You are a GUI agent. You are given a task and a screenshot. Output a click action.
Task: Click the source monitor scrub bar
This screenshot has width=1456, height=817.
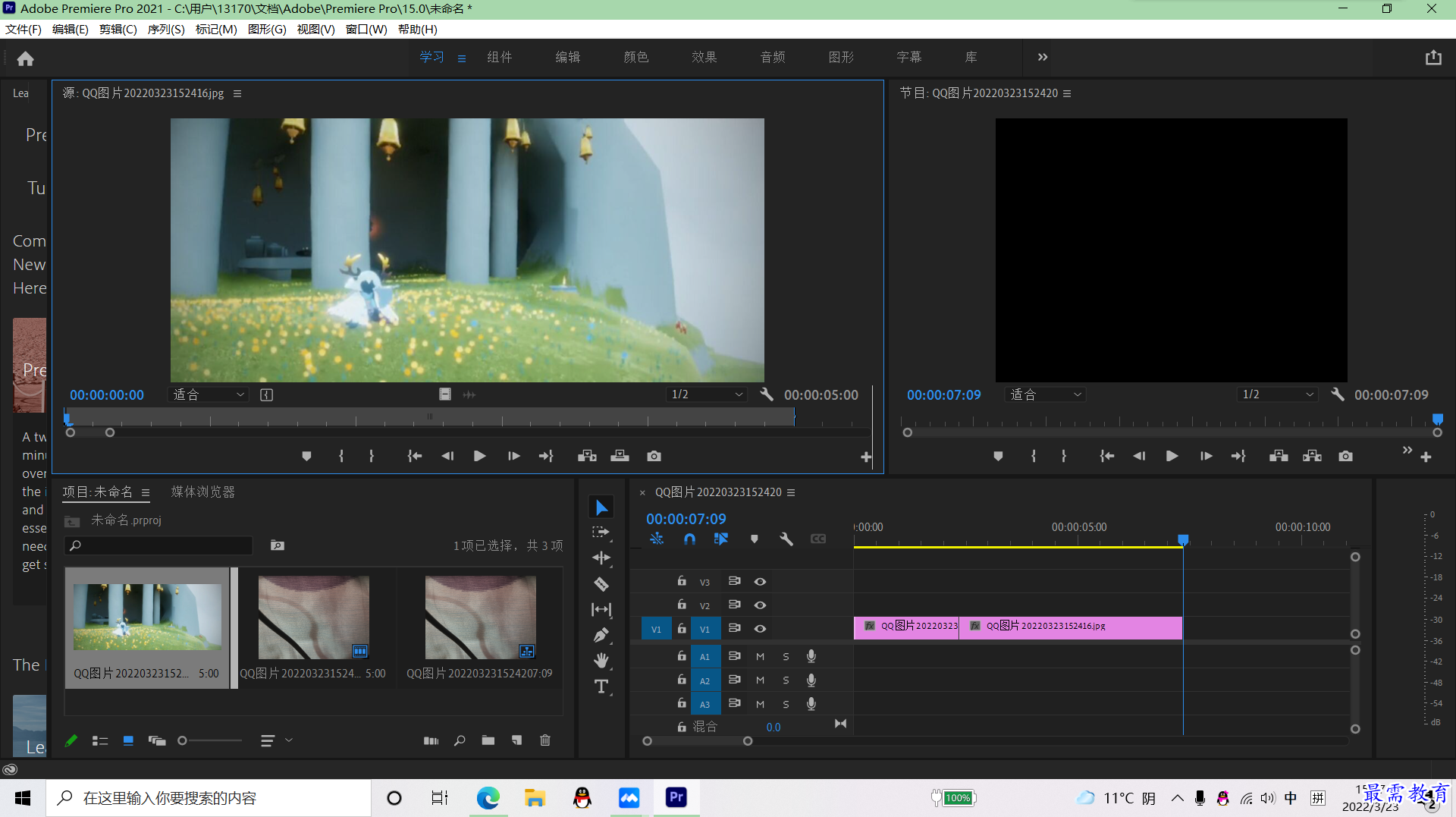tap(430, 416)
